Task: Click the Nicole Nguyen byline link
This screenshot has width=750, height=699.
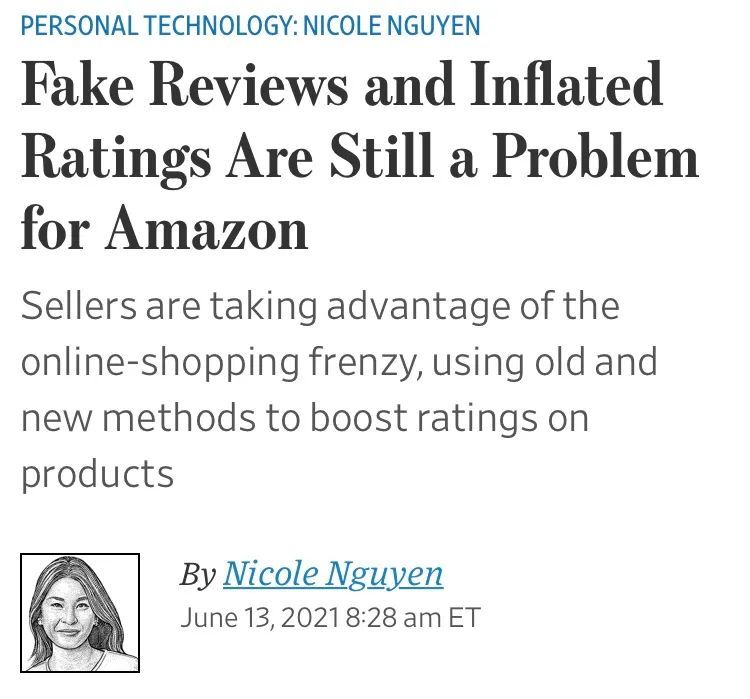Action: click(333, 574)
